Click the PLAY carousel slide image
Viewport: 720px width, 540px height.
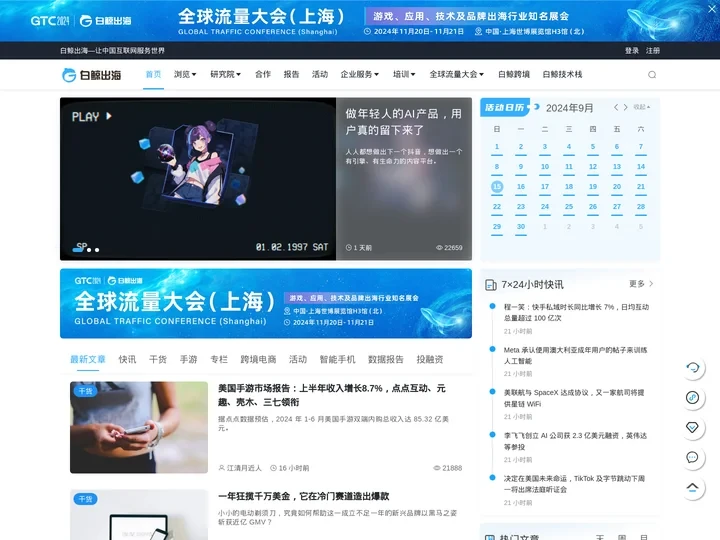(198, 179)
